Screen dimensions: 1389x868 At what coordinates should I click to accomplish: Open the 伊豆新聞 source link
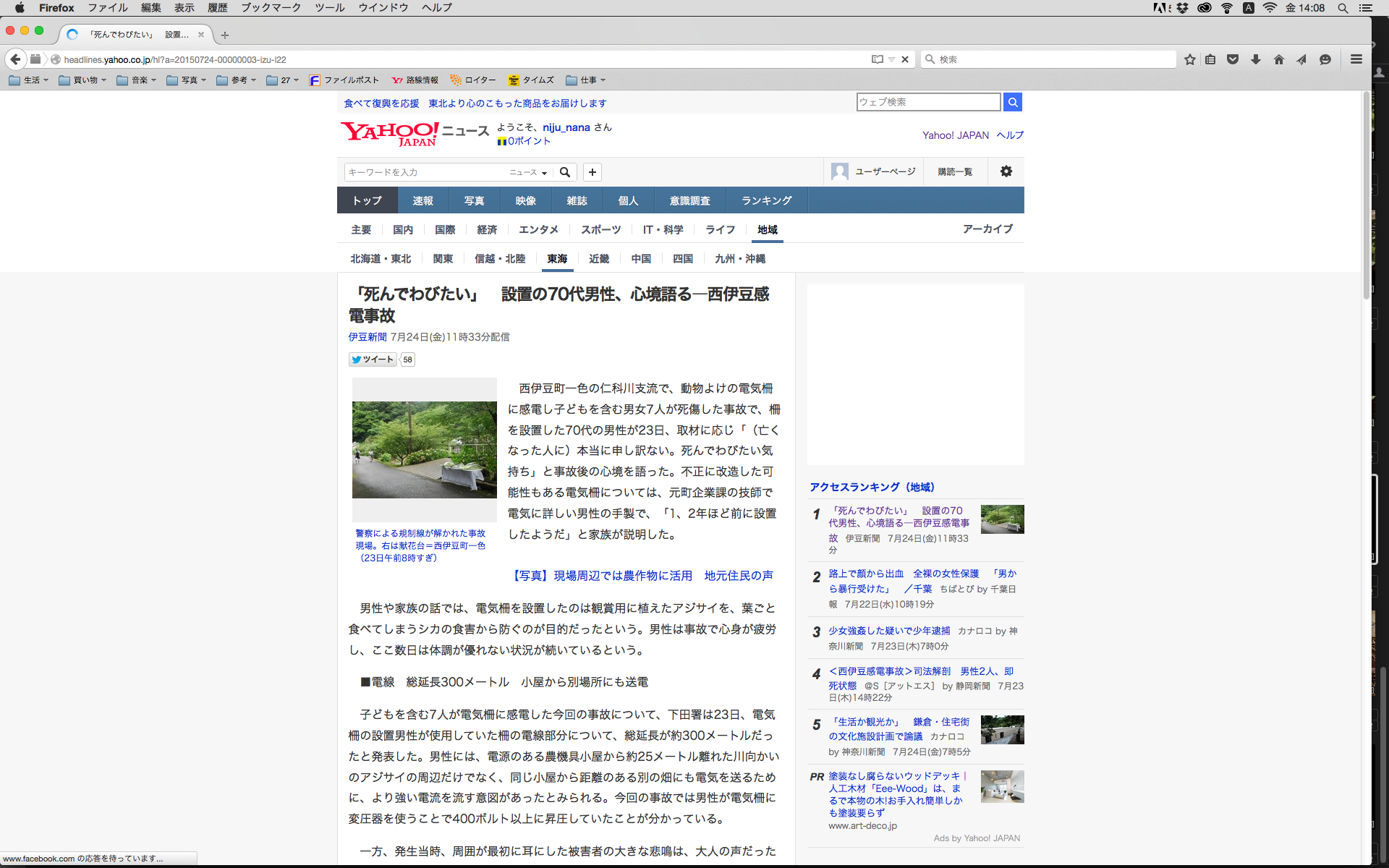coord(368,337)
